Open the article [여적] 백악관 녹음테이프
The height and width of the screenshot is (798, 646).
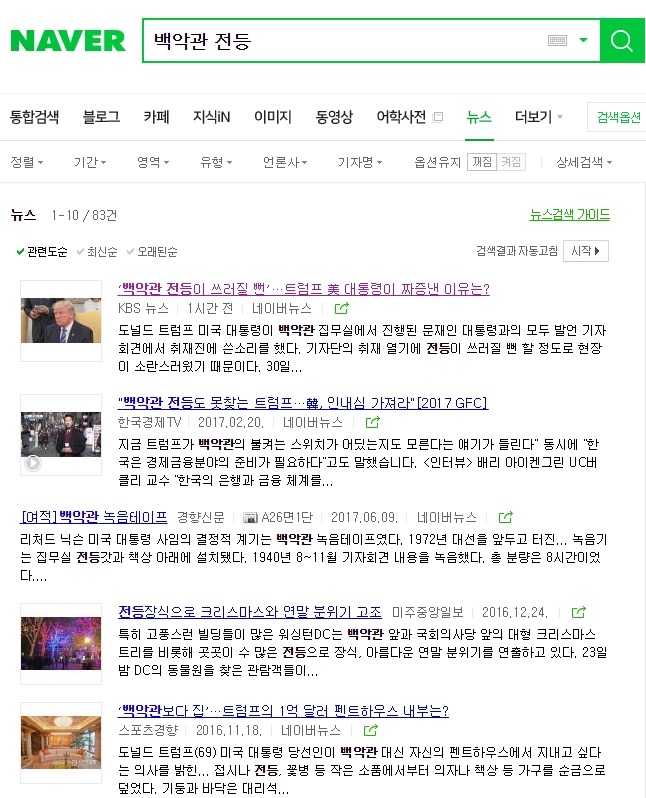(x=94, y=517)
